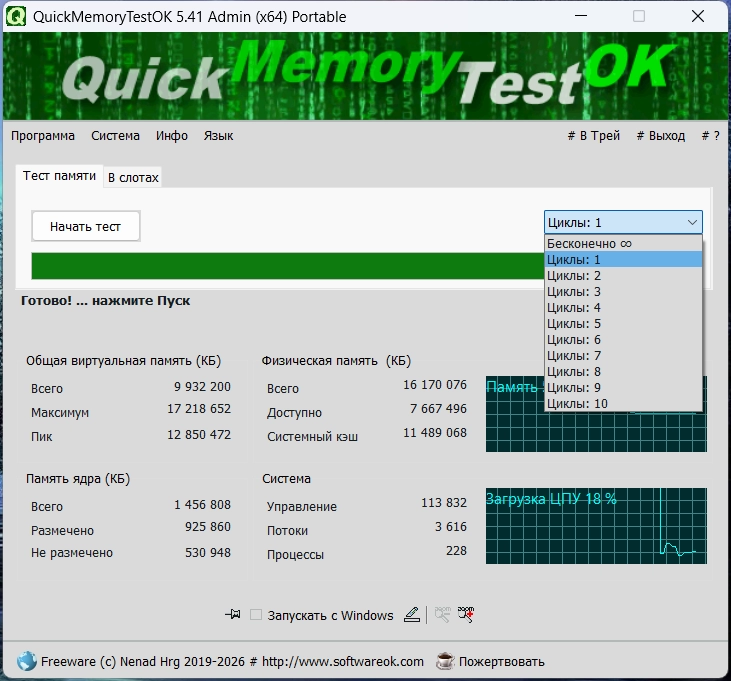731x681 pixels.
Task: Click the Общая виртуальная память (КБ) heading
Action: tap(124, 361)
